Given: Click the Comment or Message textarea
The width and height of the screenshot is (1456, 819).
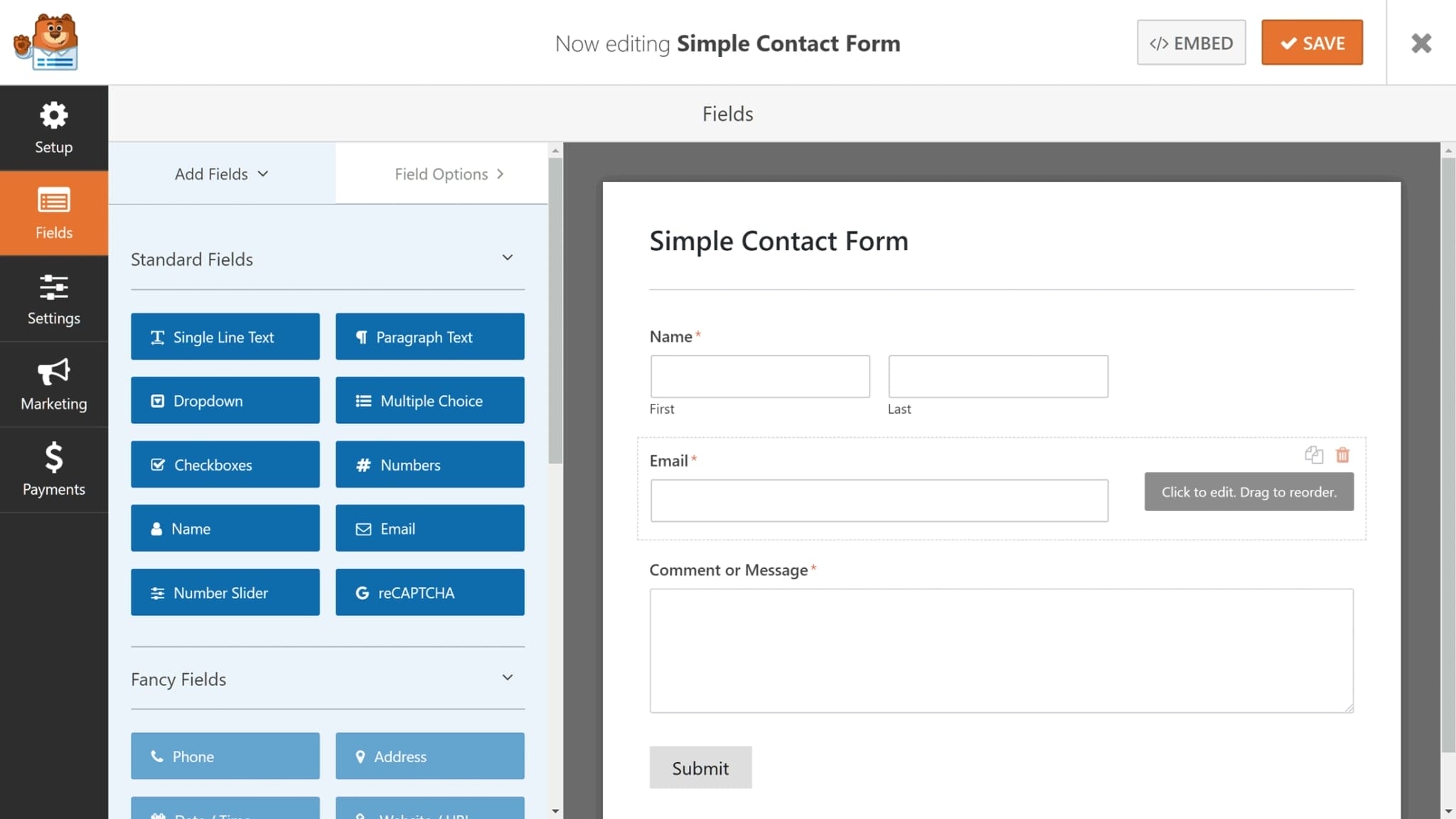Looking at the screenshot, I should pos(1001,651).
